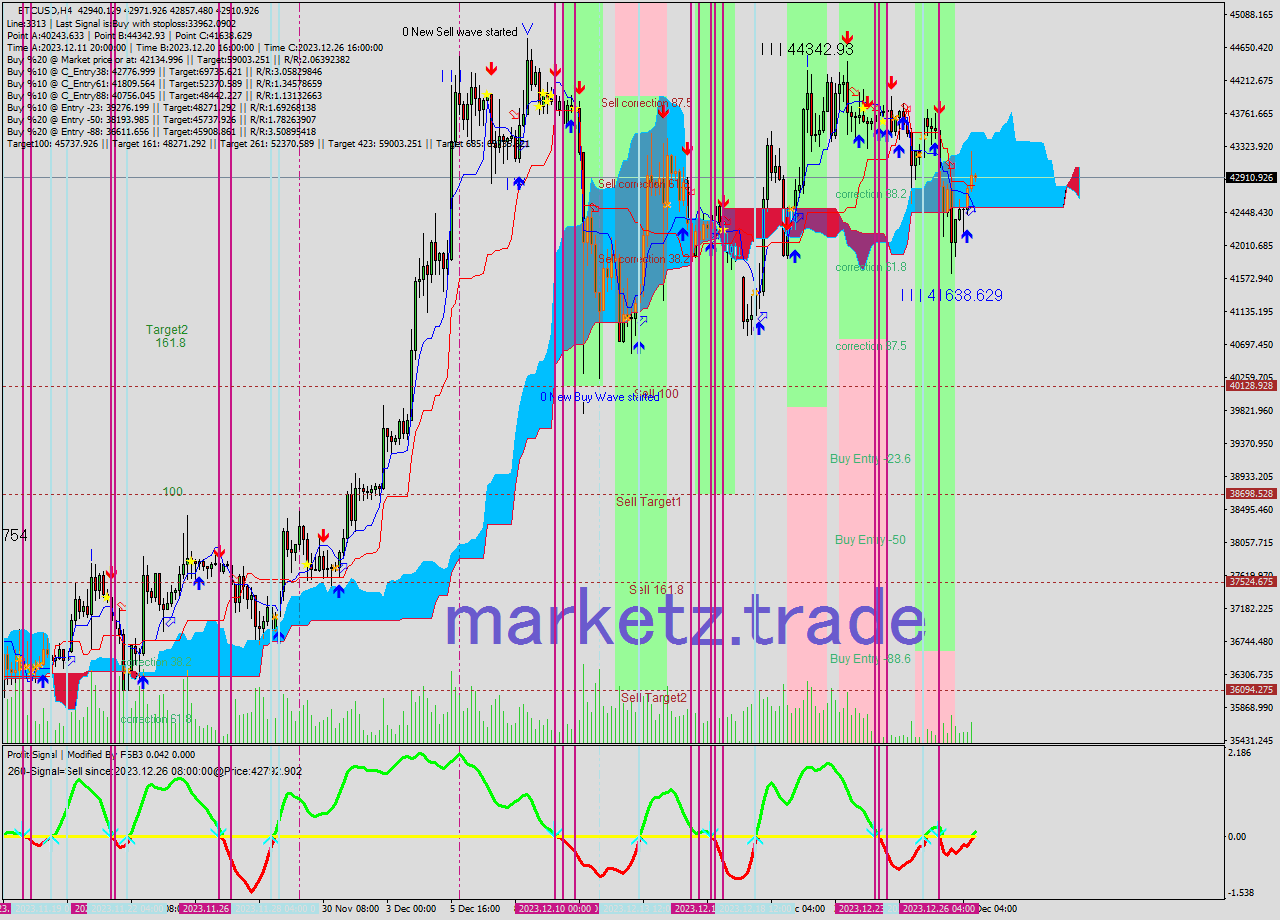This screenshot has width=1280, height=920.
Task: Click the 35868.990 price axis value
Action: [x=1251, y=708]
